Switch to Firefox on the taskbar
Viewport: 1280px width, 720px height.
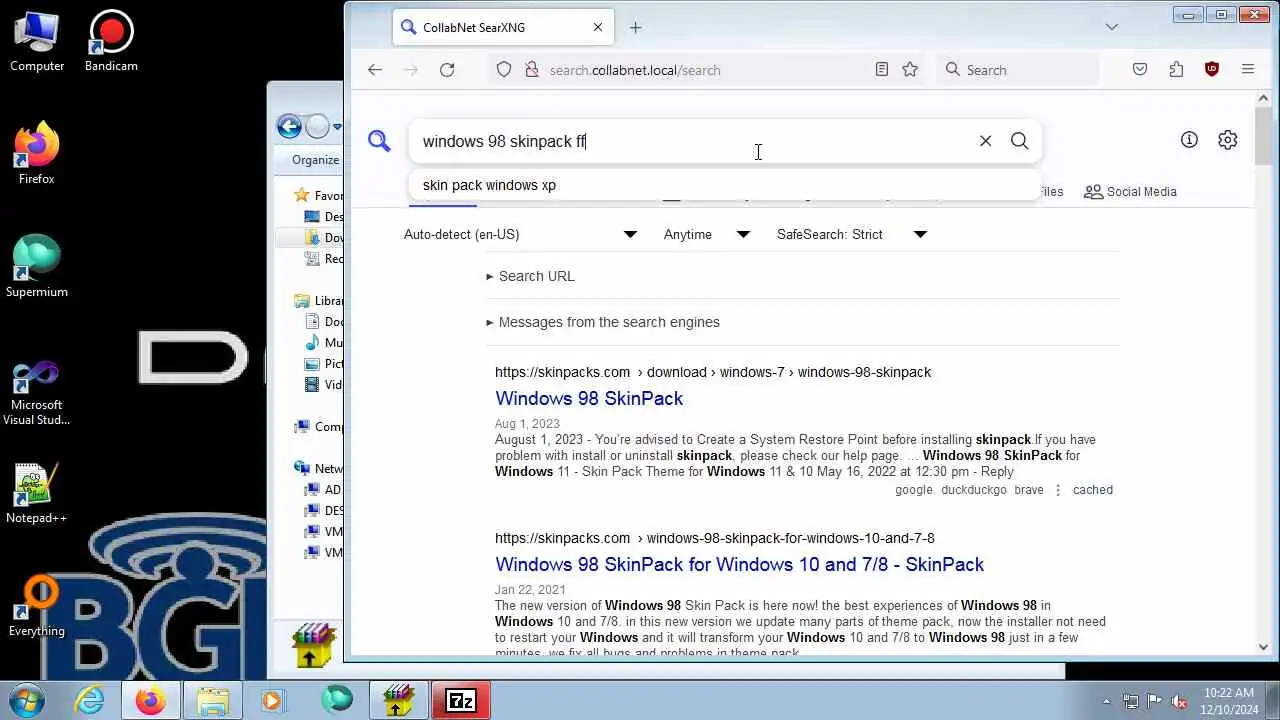(x=150, y=701)
